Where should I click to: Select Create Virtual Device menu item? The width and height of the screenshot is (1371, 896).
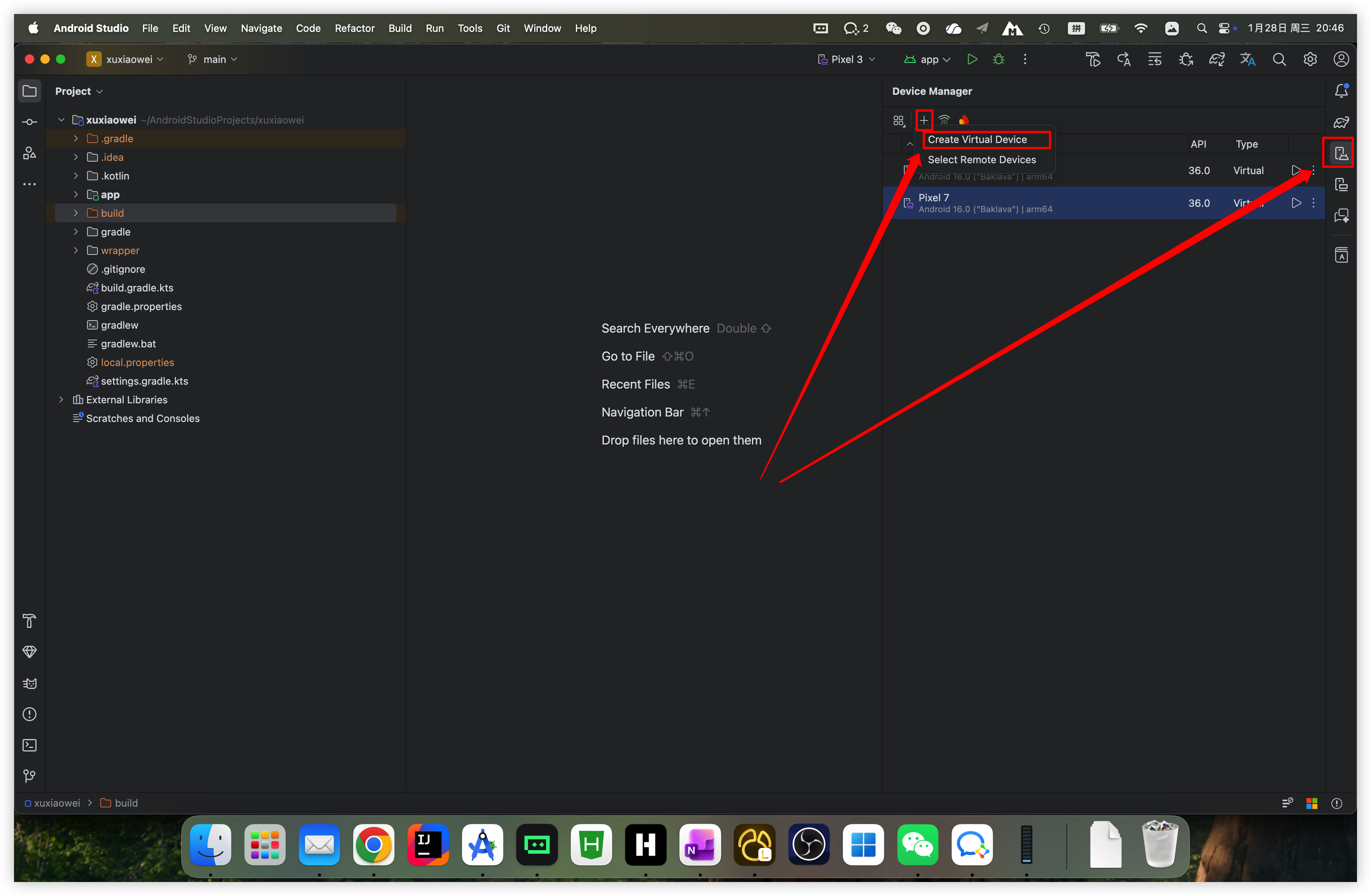click(977, 139)
